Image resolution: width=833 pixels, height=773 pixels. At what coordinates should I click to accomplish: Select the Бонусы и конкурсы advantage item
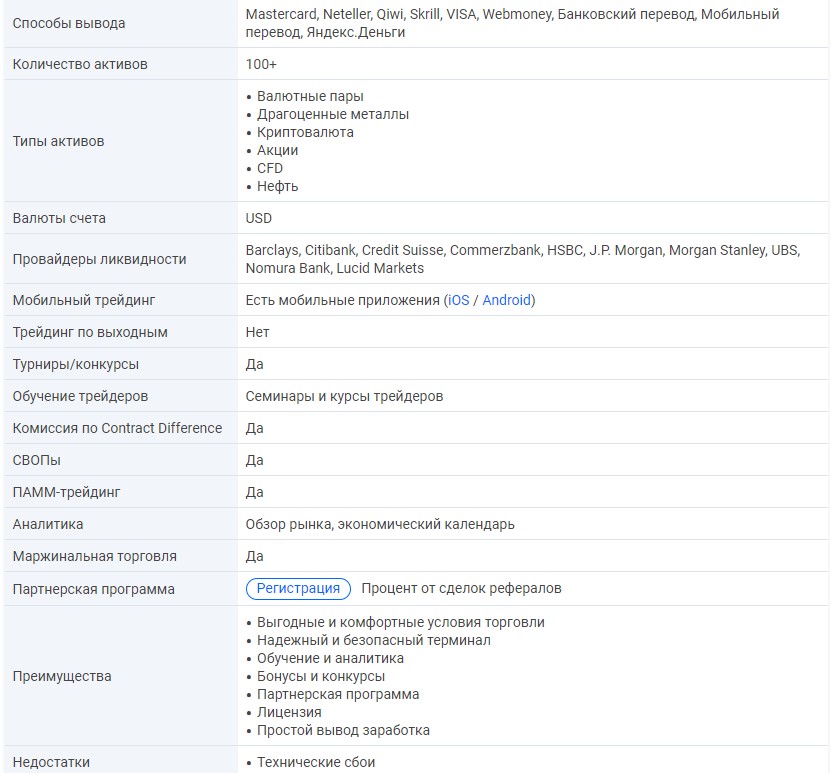pos(320,676)
